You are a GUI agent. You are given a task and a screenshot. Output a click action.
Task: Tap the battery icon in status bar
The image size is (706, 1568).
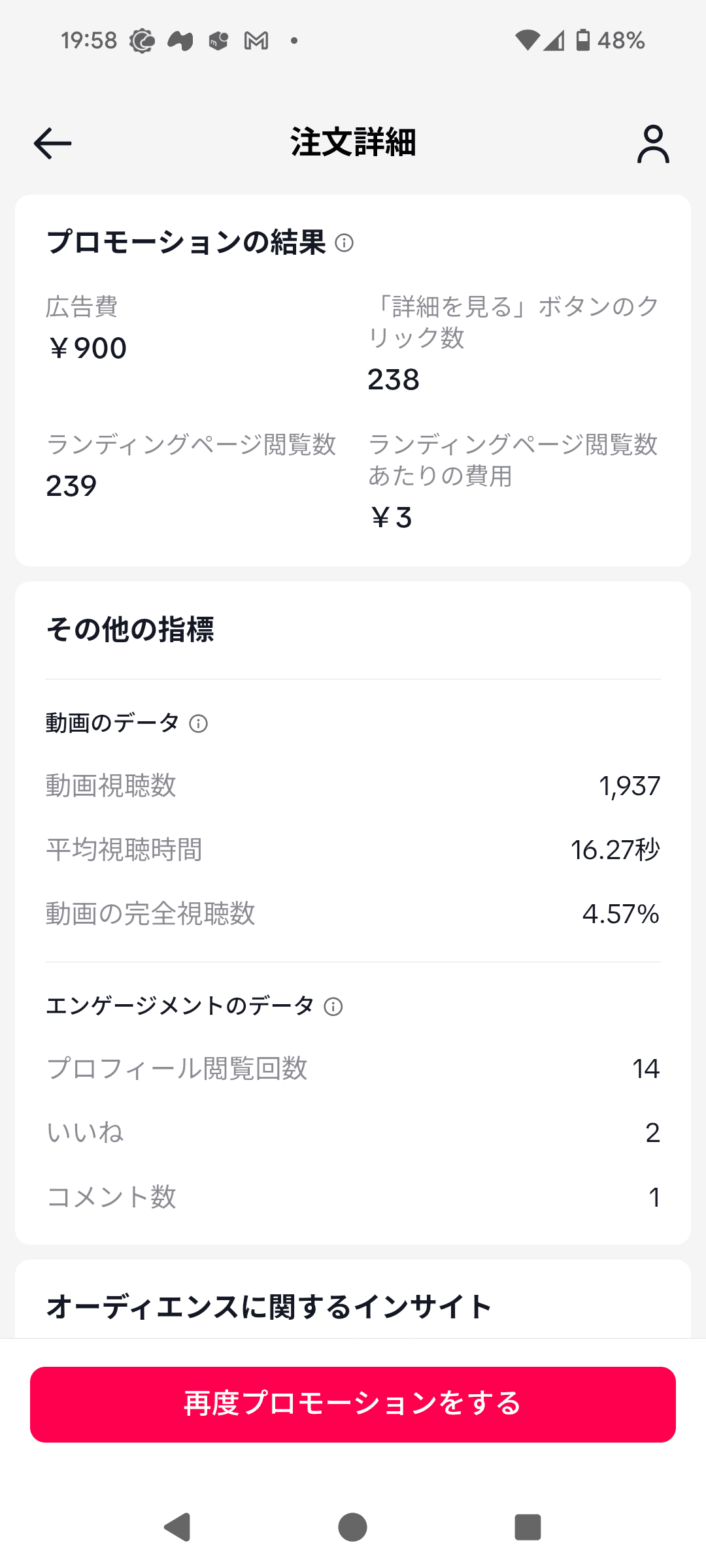(582, 41)
